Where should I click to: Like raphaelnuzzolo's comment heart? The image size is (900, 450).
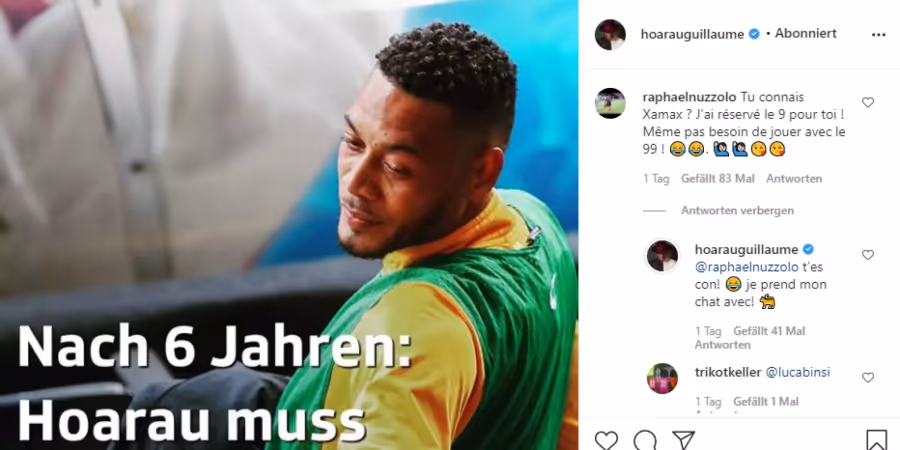pos(868,102)
